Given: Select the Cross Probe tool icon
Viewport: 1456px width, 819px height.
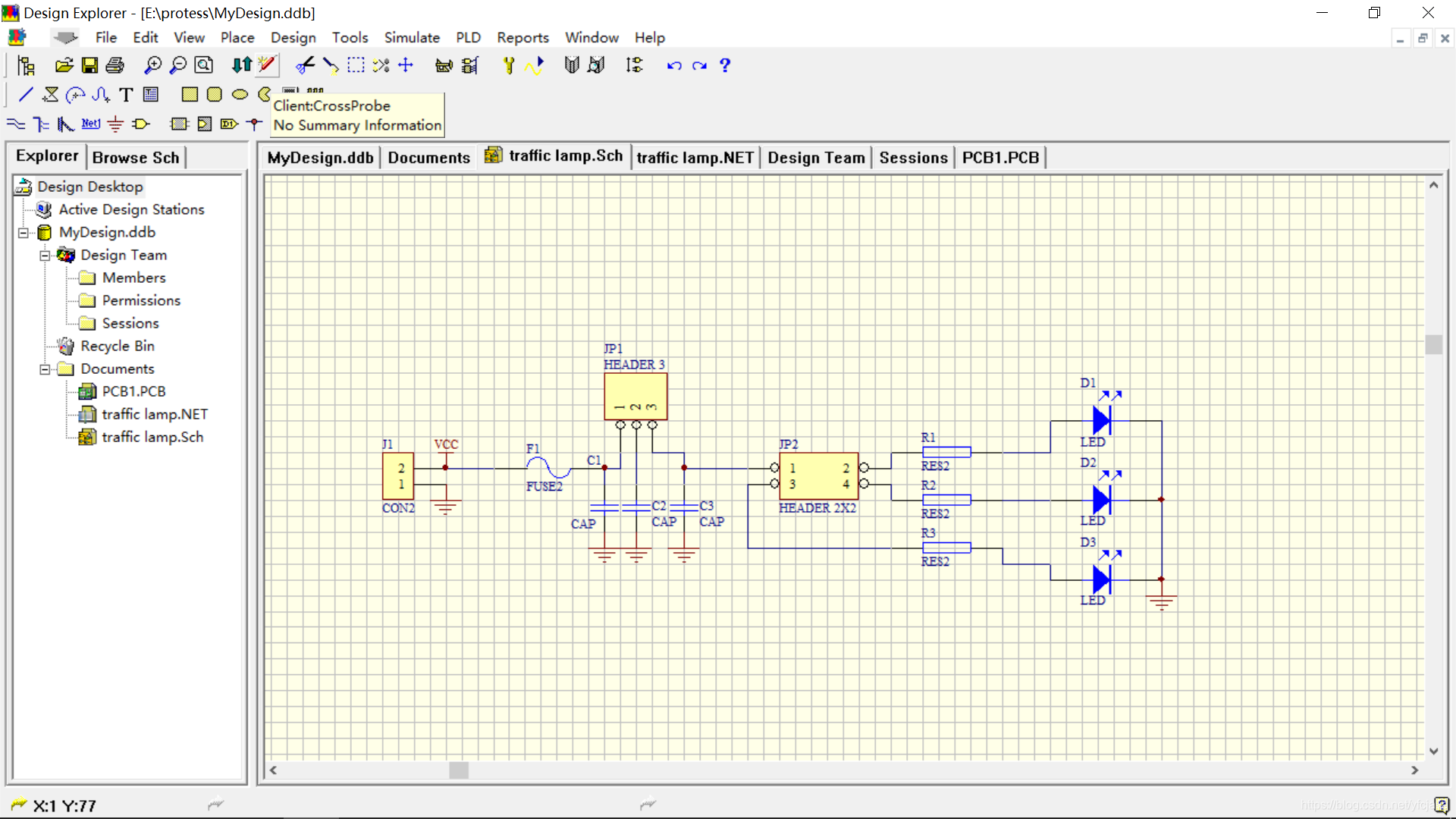Looking at the screenshot, I should pos(266,65).
